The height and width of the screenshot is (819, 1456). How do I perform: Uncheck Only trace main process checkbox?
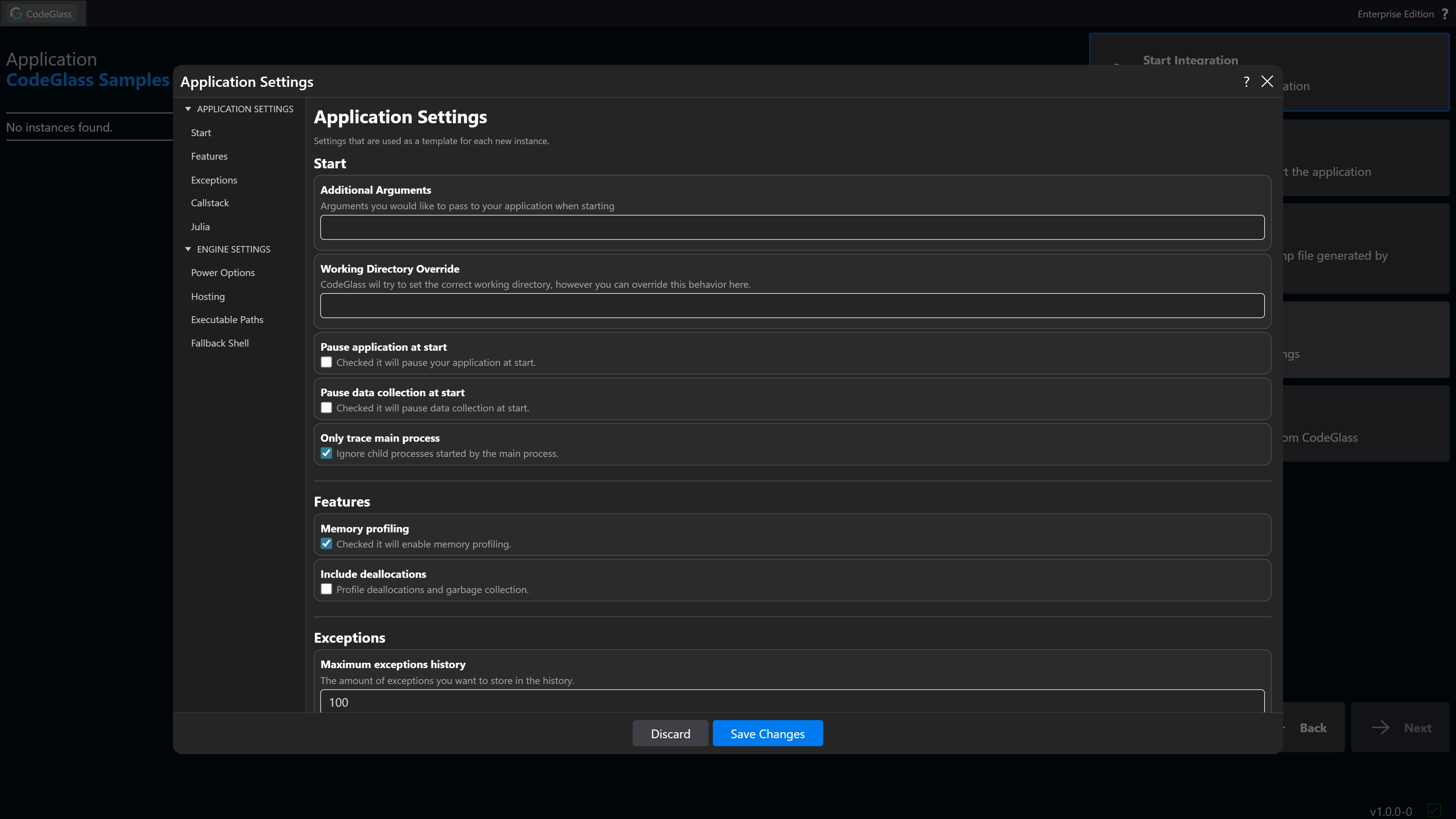326,453
